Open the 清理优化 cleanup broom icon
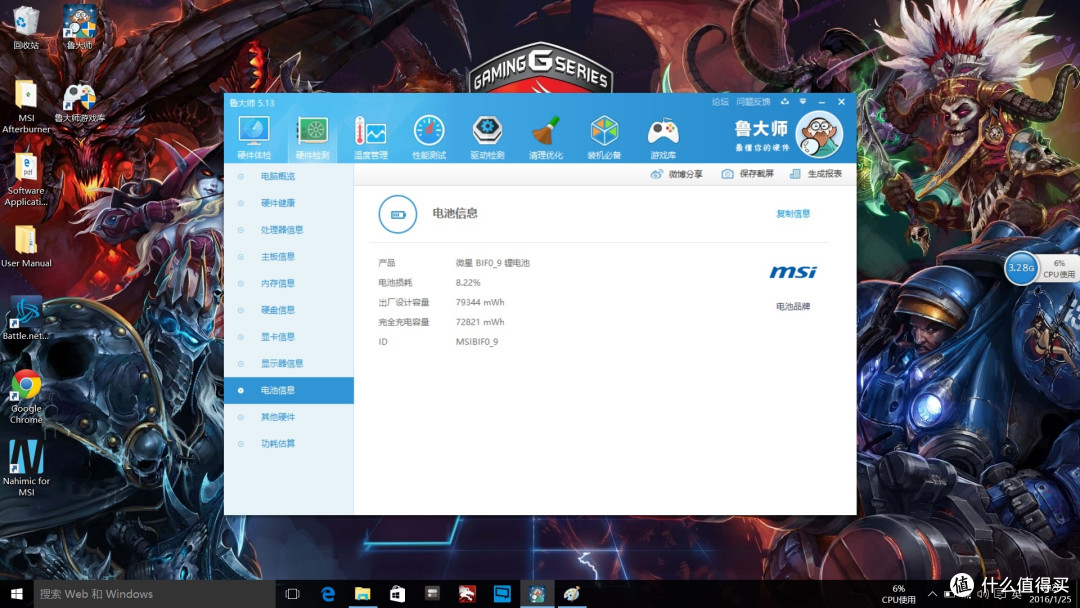The height and width of the screenshot is (608, 1080). coord(546,137)
